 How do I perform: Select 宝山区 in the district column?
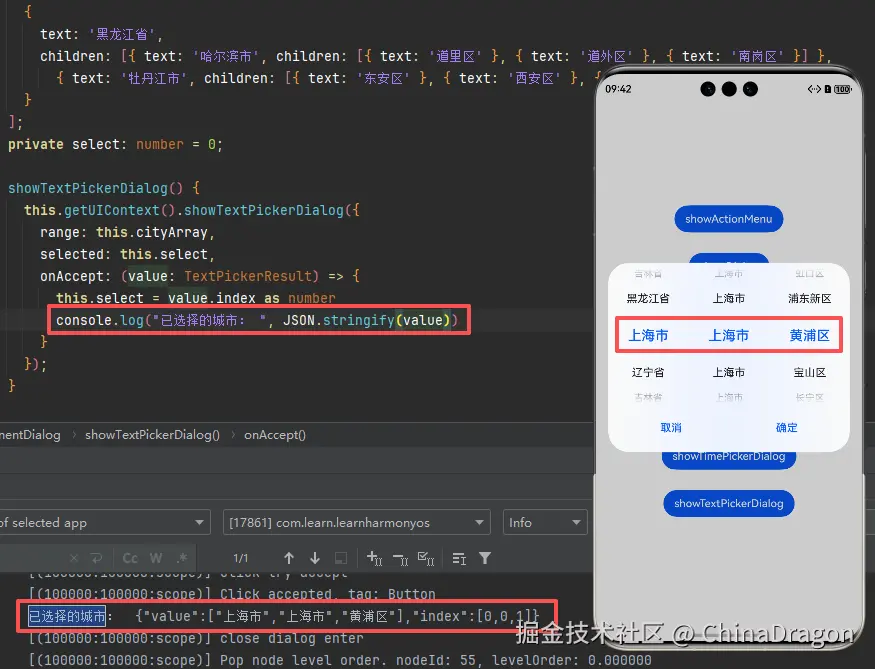(810, 372)
